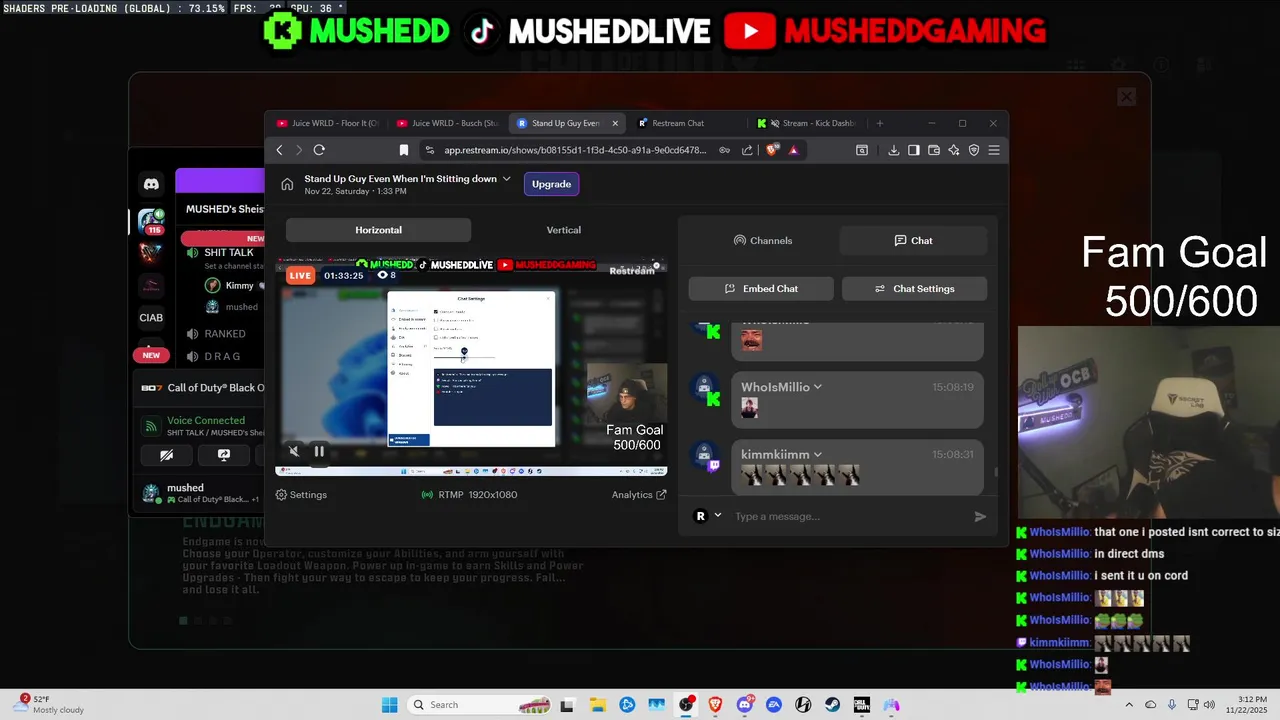1280x720 pixels.
Task: Click Voice Connected status in Discord
Action: click(x=206, y=421)
